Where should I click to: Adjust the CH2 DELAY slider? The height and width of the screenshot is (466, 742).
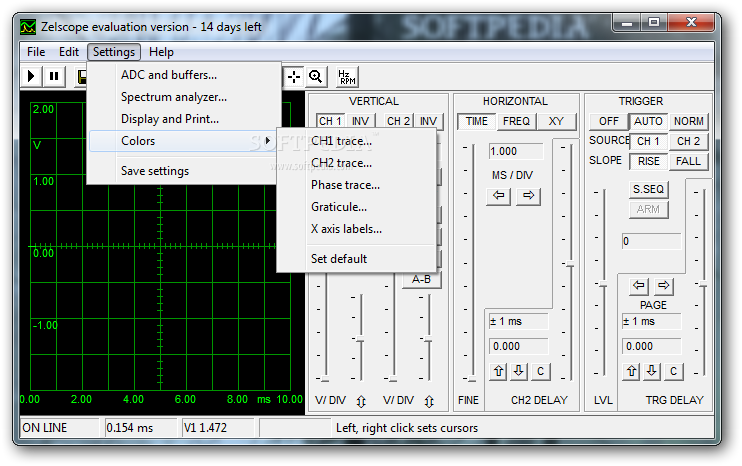click(x=570, y=264)
